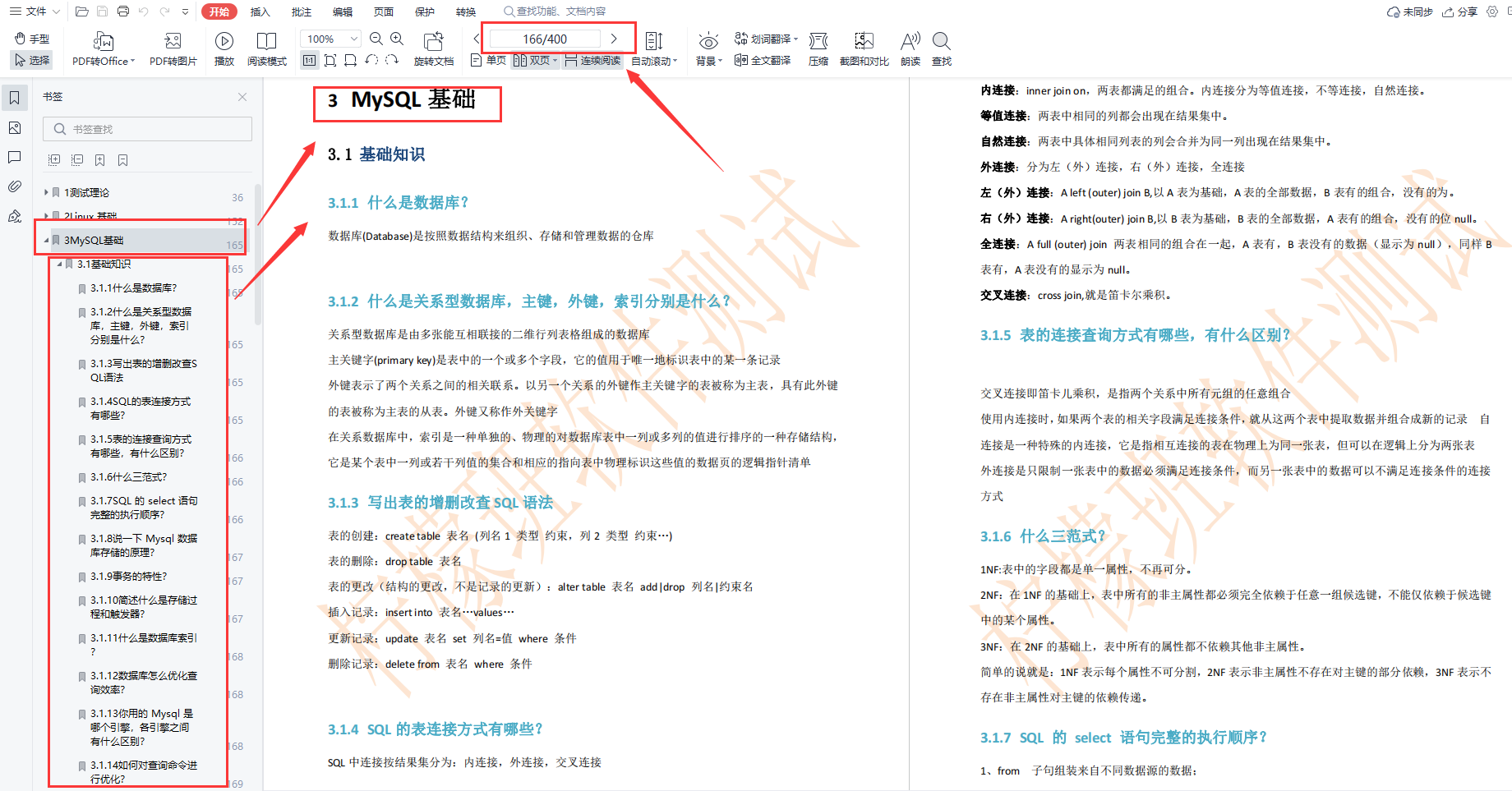The width and height of the screenshot is (1512, 791).
Task: Click the print icon
Action: 123,11
